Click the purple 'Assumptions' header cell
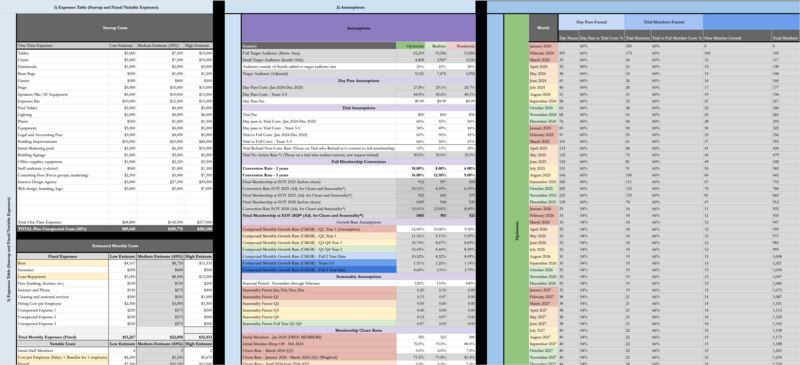Viewport: 800px width, 365px height. [358, 28]
